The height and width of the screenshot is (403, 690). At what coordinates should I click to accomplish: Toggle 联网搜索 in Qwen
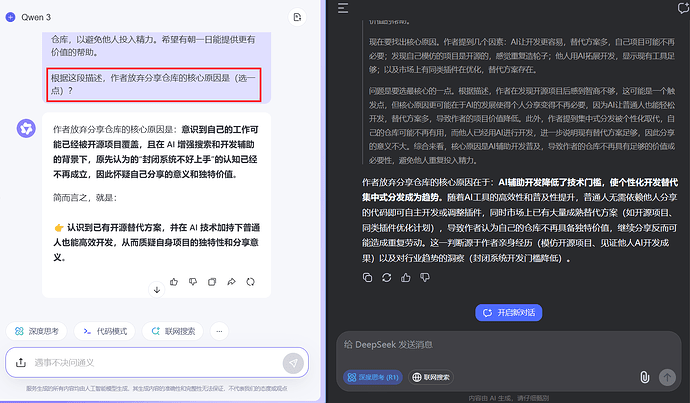pos(173,331)
